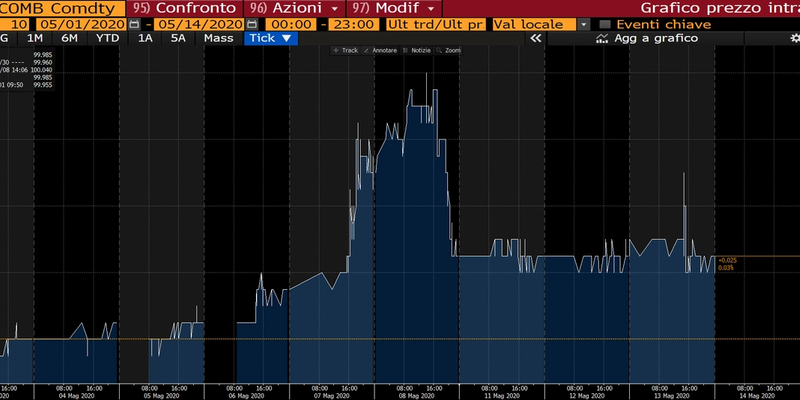The image size is (800, 400).
Task: Click the 06 Mag 2020 date label
Action: [x=247, y=395]
